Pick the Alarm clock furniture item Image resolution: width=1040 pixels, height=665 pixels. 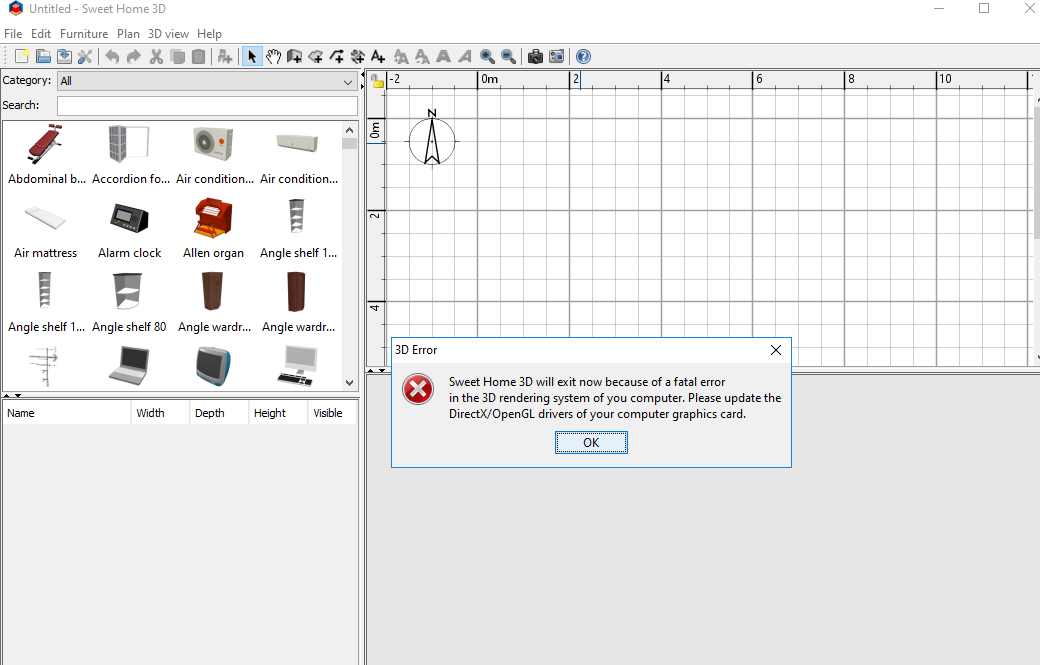coord(130,229)
